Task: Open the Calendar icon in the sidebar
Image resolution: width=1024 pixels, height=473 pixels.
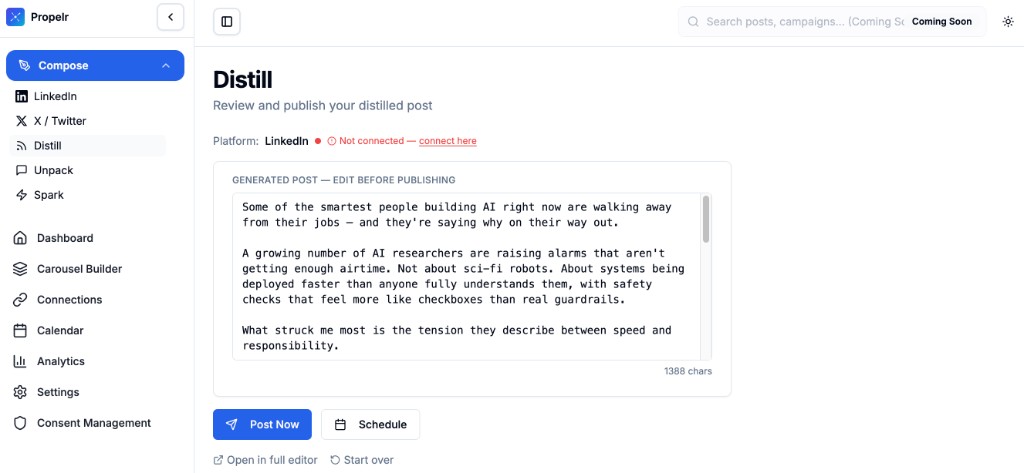Action: click(x=19, y=331)
